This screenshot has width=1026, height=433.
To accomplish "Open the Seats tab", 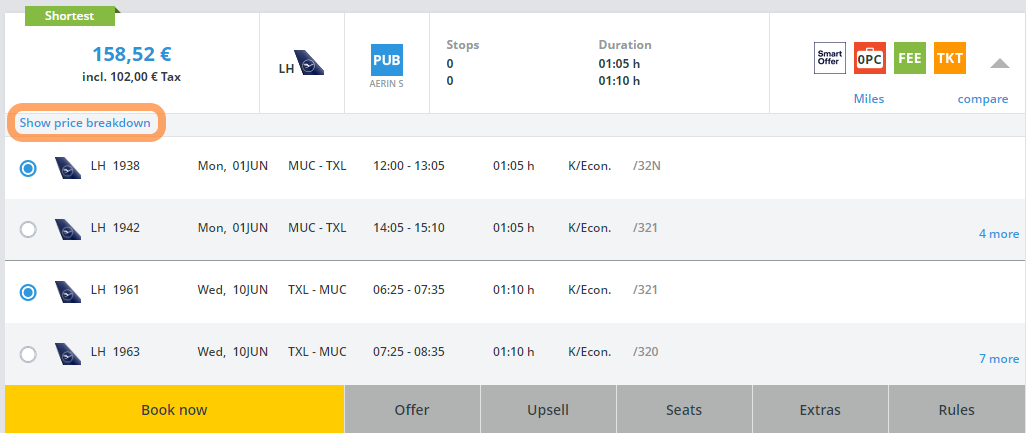I will 684,410.
